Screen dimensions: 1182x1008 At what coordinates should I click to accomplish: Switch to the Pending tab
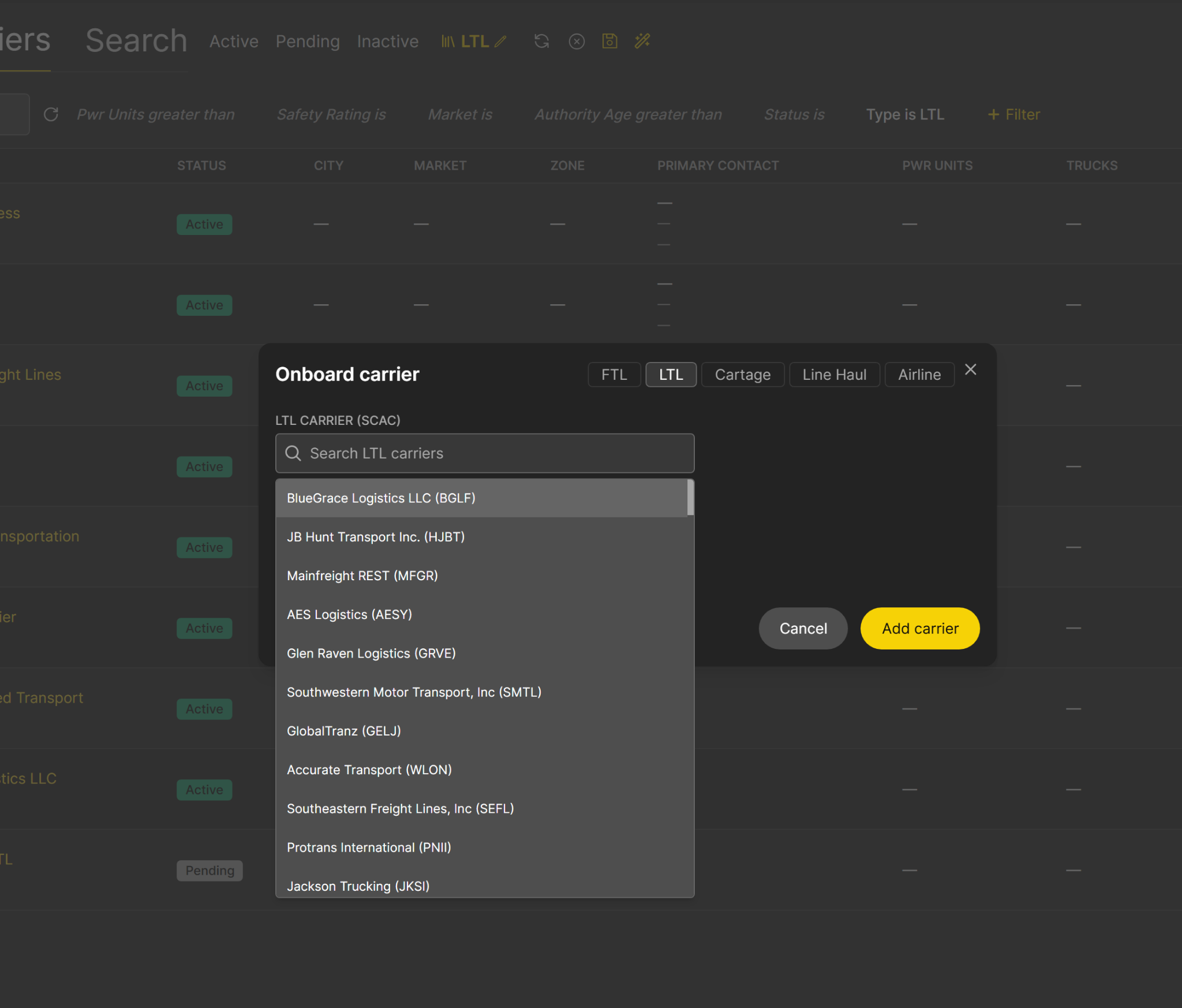[x=308, y=42]
